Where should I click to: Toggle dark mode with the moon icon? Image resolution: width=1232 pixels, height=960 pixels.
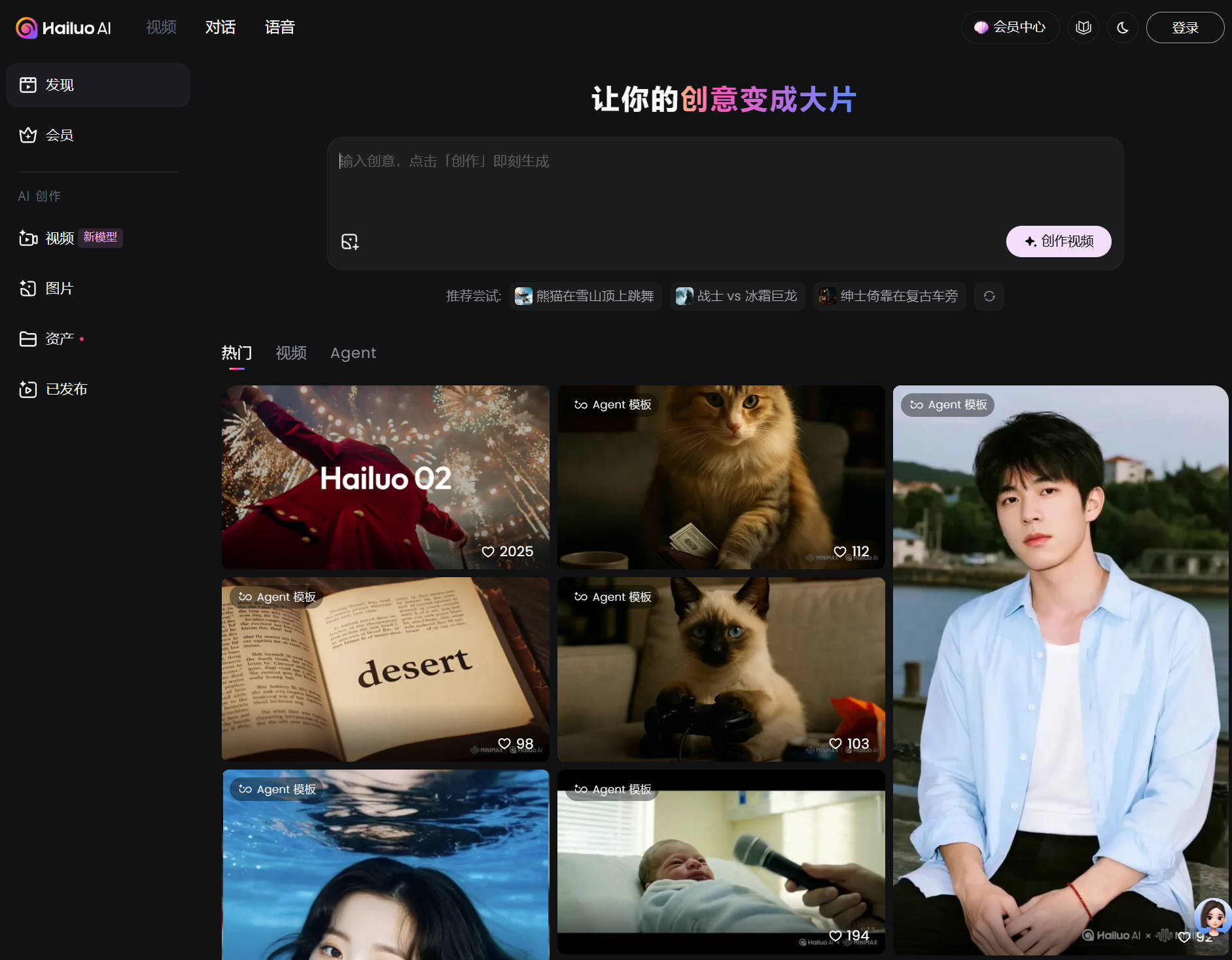point(1122,27)
